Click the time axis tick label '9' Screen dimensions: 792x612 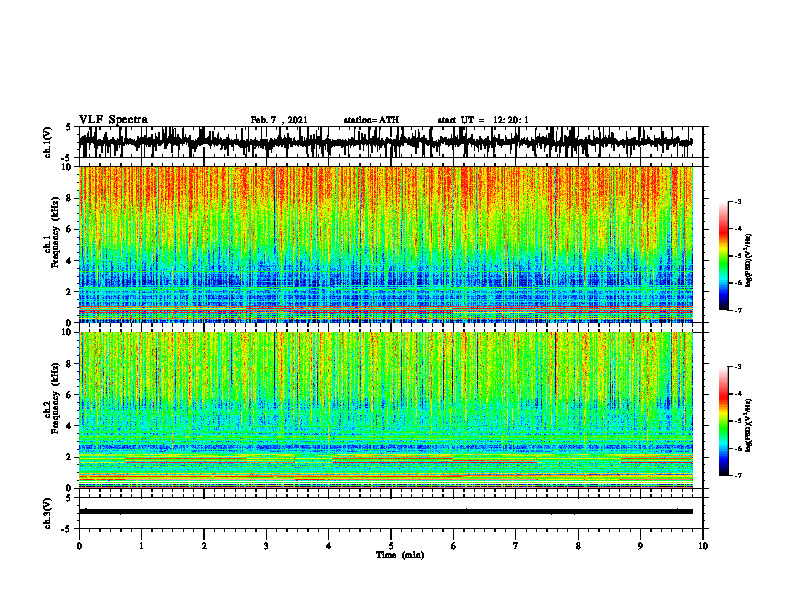coord(640,546)
